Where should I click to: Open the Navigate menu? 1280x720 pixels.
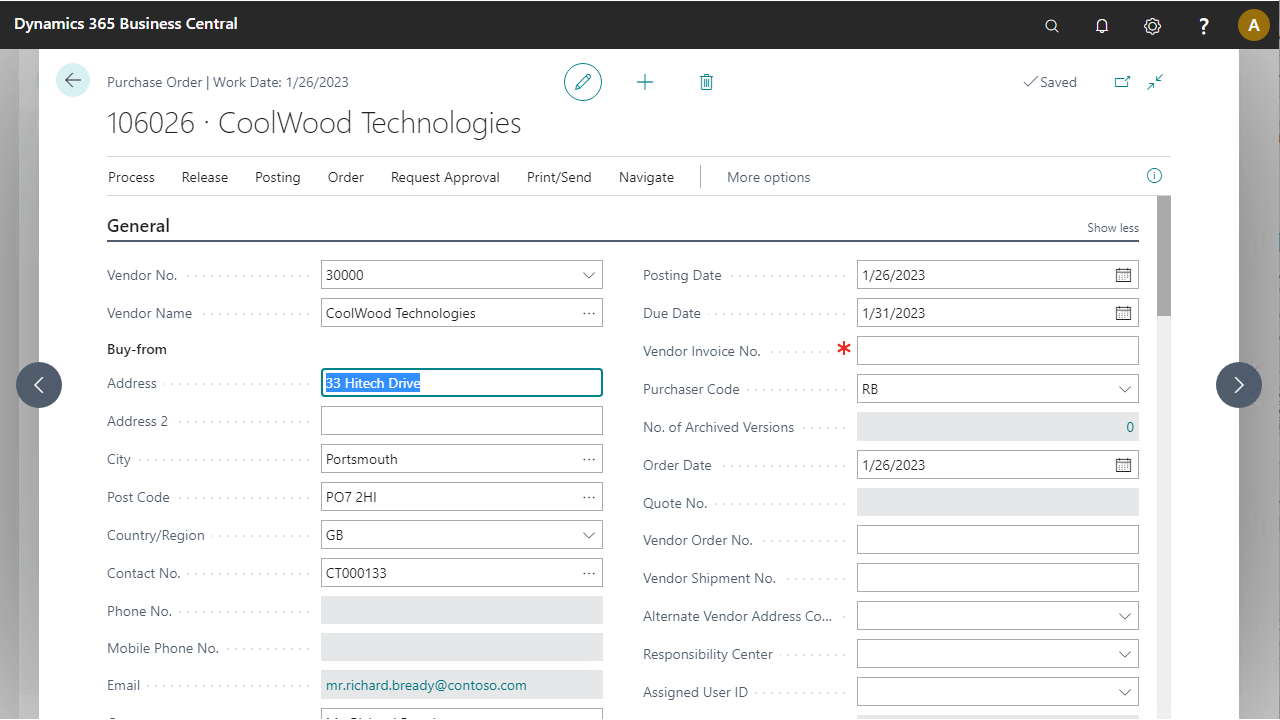[646, 177]
